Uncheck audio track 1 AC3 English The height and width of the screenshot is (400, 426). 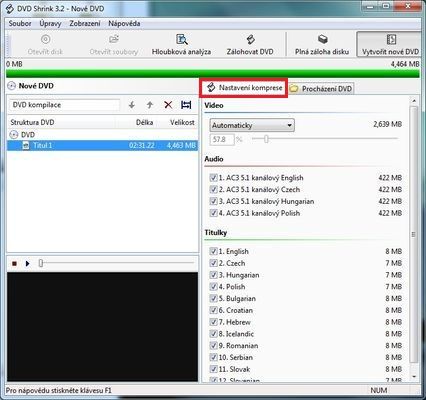(x=213, y=178)
